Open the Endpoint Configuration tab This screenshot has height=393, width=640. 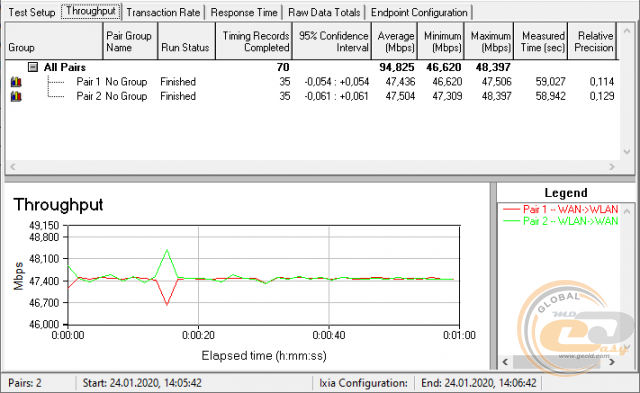[419, 12]
